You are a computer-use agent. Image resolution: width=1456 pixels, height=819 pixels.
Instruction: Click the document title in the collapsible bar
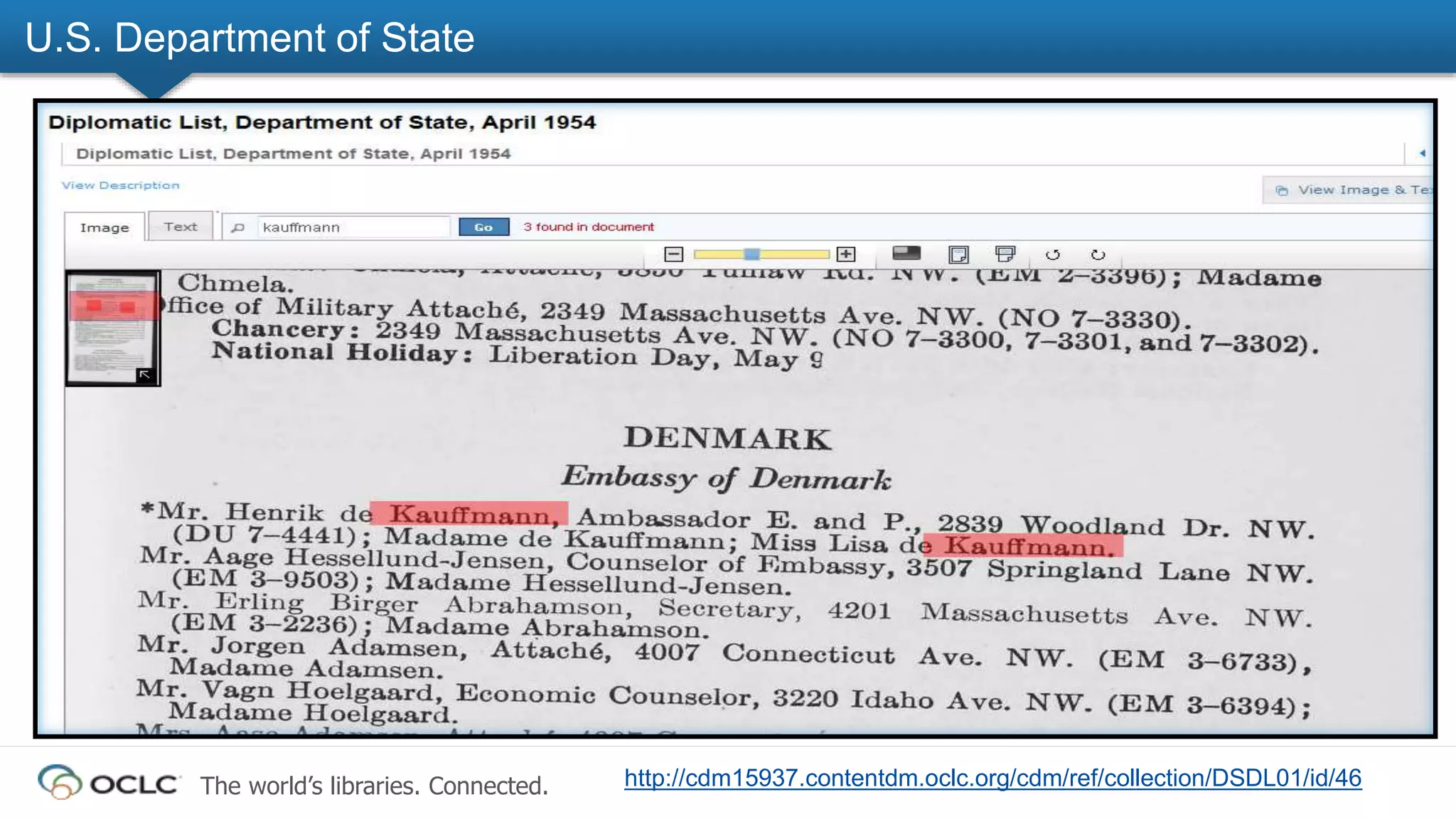point(293,154)
